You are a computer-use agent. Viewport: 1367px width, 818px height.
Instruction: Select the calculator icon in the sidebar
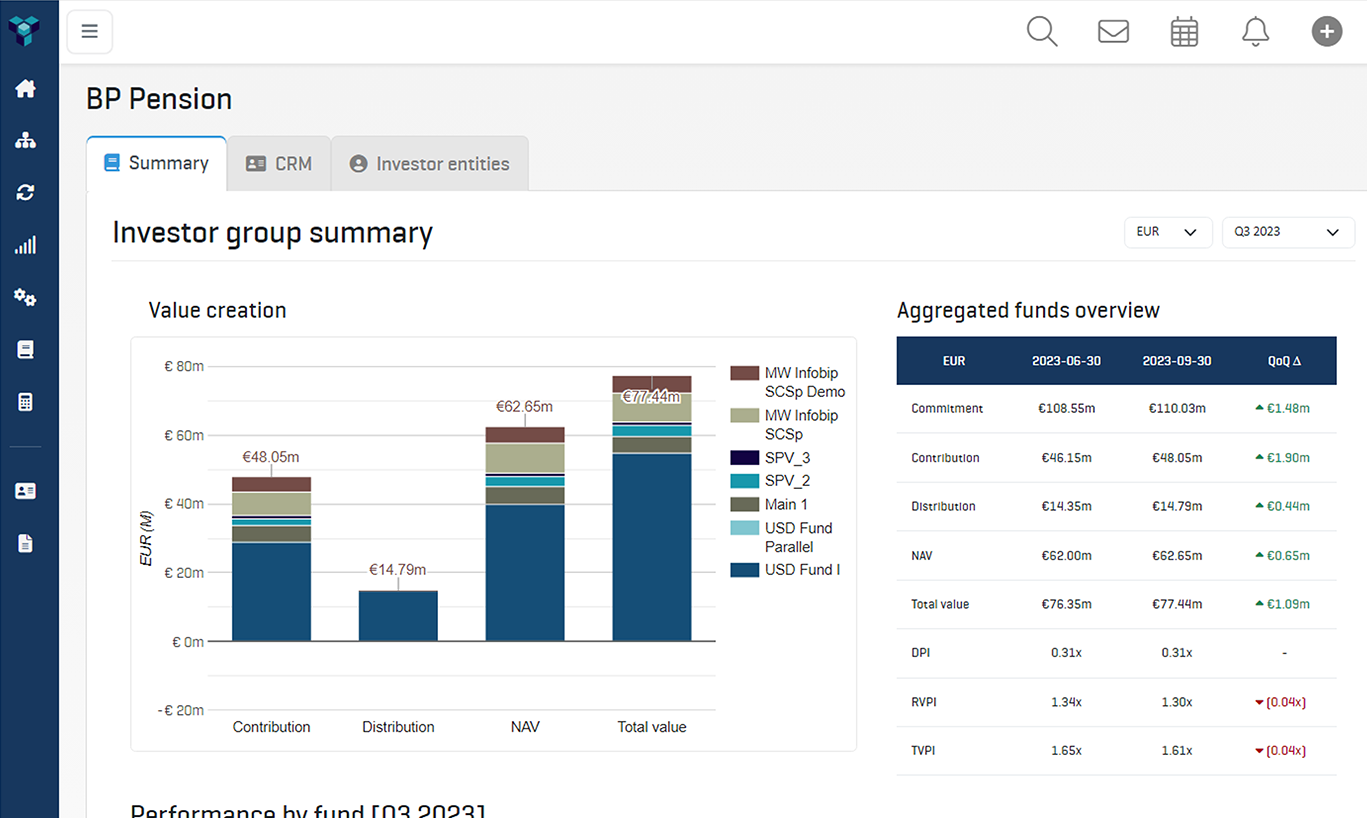(x=27, y=401)
